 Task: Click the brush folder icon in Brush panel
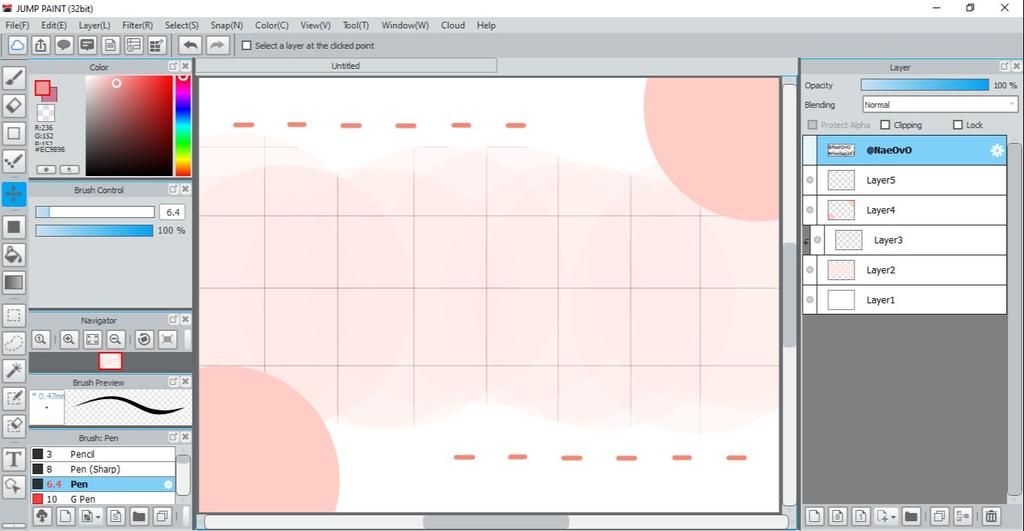(x=138, y=516)
